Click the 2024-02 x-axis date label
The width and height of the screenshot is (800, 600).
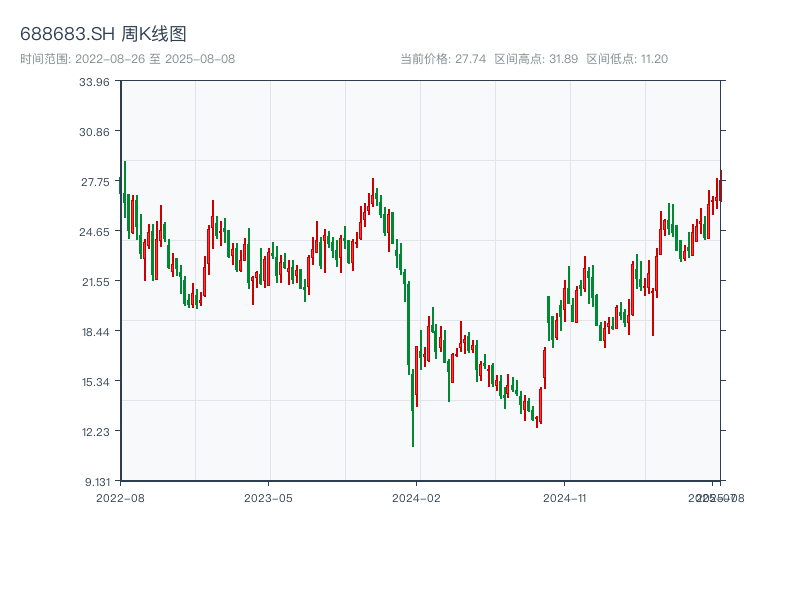(417, 497)
